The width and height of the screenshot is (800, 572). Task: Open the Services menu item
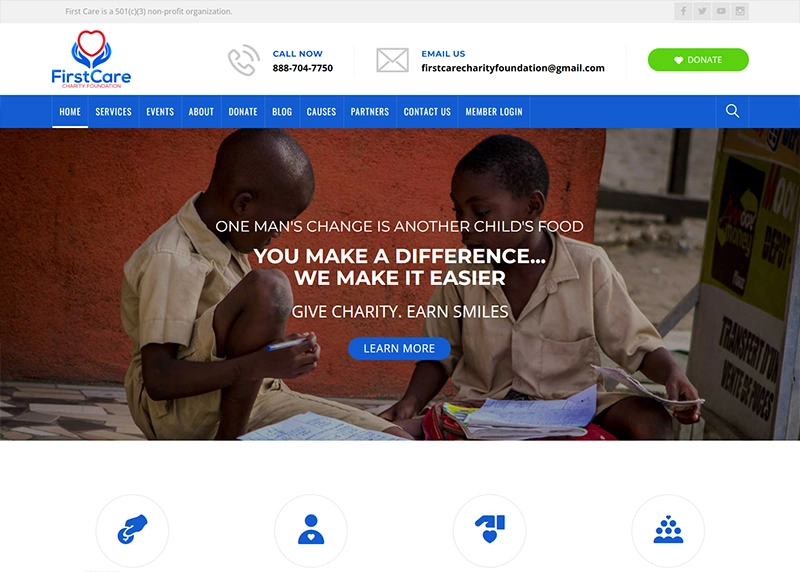[113, 112]
